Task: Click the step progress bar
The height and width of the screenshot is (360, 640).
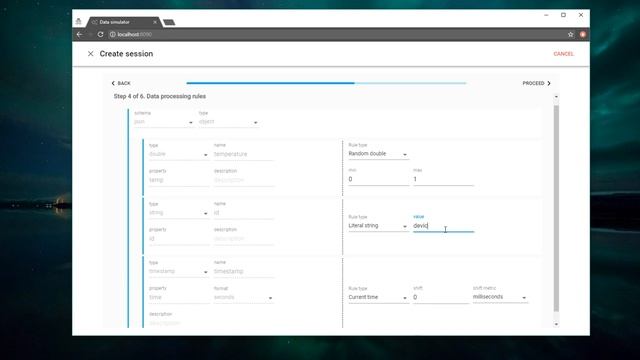Action: pos(326,83)
